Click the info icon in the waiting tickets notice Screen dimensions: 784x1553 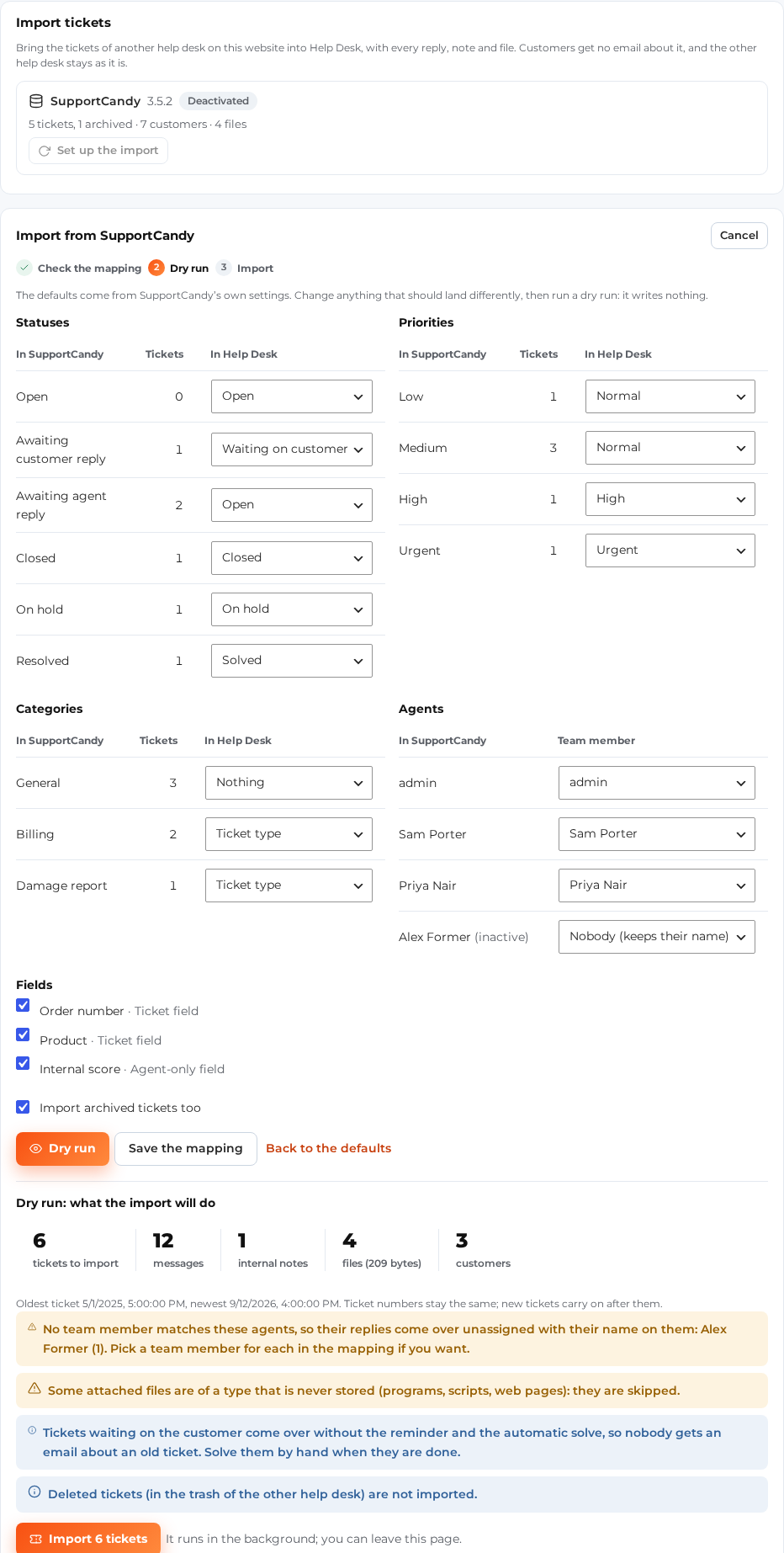click(32, 1430)
